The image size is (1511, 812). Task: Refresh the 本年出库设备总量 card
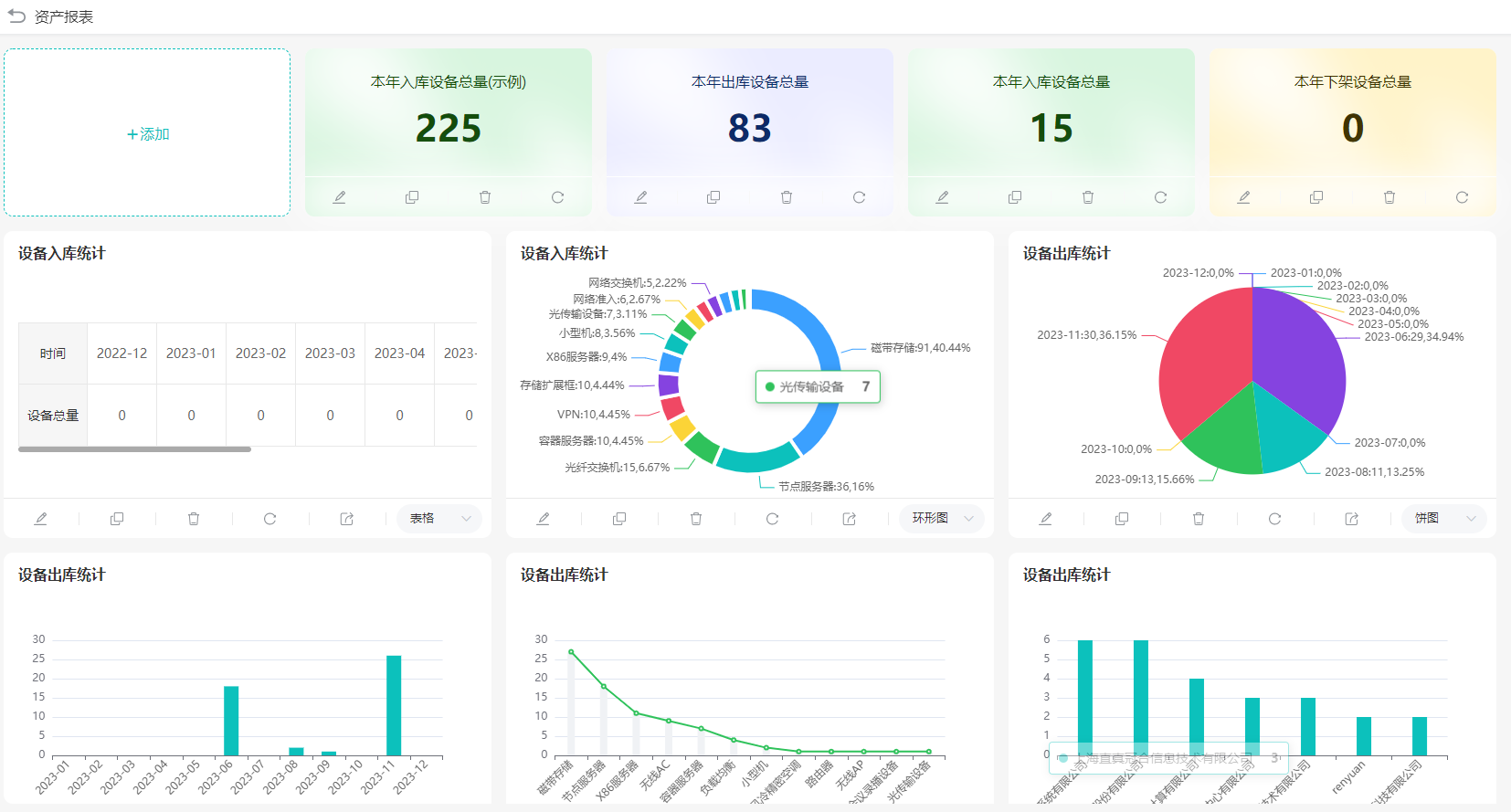[859, 197]
